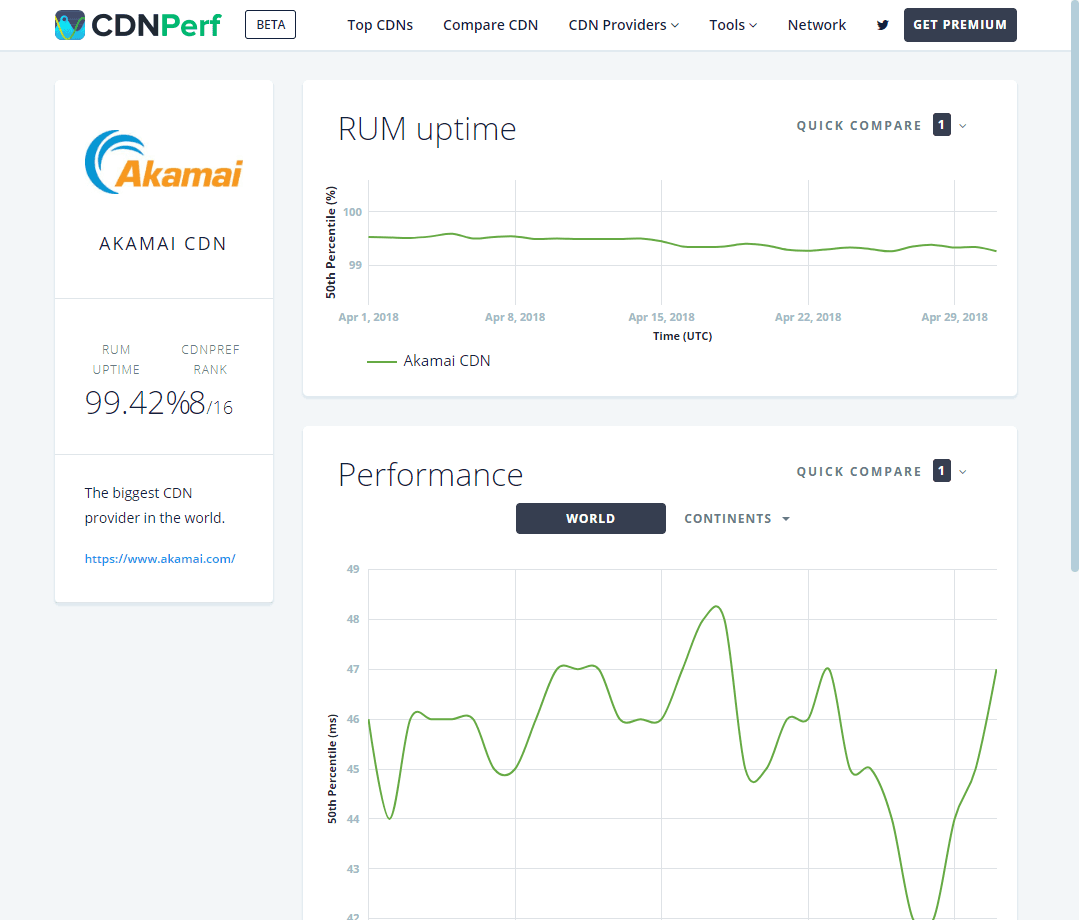1079x920 pixels.
Task: Click the GET PREMIUM button
Action: [x=960, y=25]
